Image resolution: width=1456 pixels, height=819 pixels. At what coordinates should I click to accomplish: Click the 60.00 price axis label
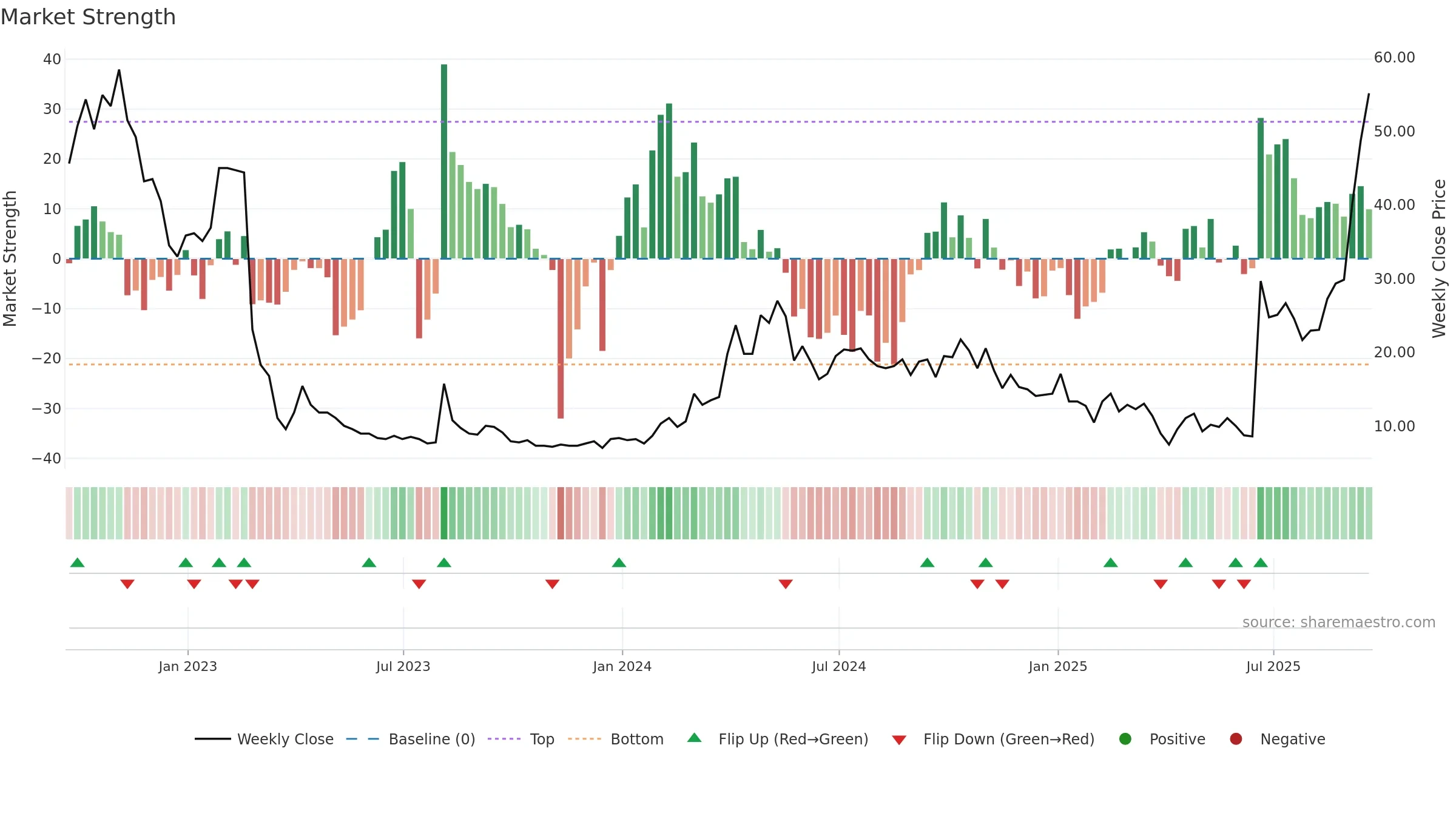pos(1394,58)
